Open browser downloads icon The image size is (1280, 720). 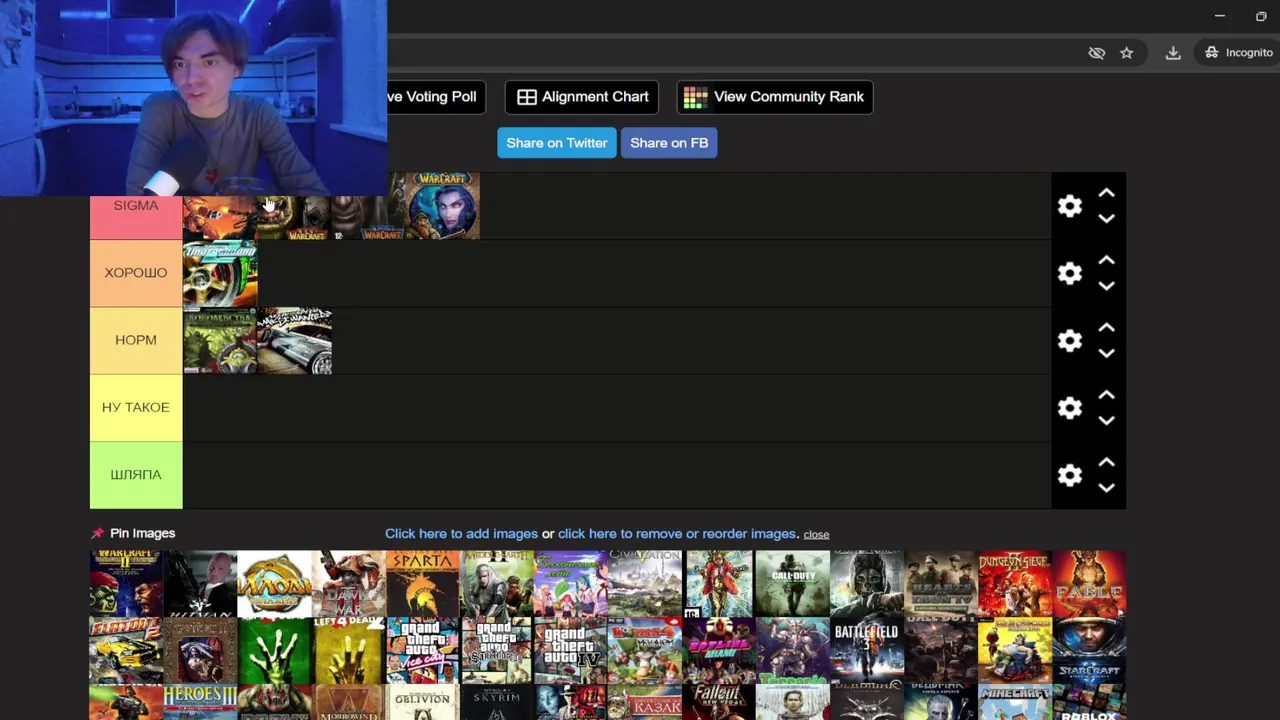(x=1173, y=53)
